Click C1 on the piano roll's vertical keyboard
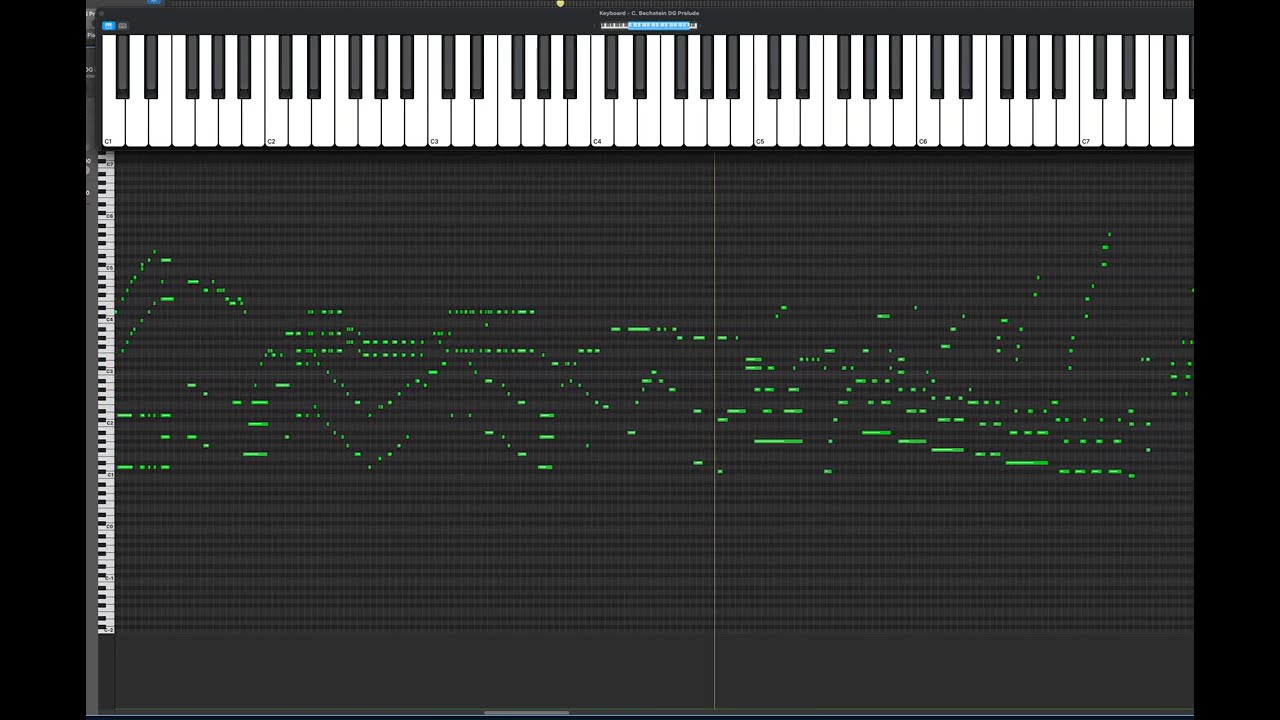Viewport: 1280px width, 720px height. pos(107,475)
